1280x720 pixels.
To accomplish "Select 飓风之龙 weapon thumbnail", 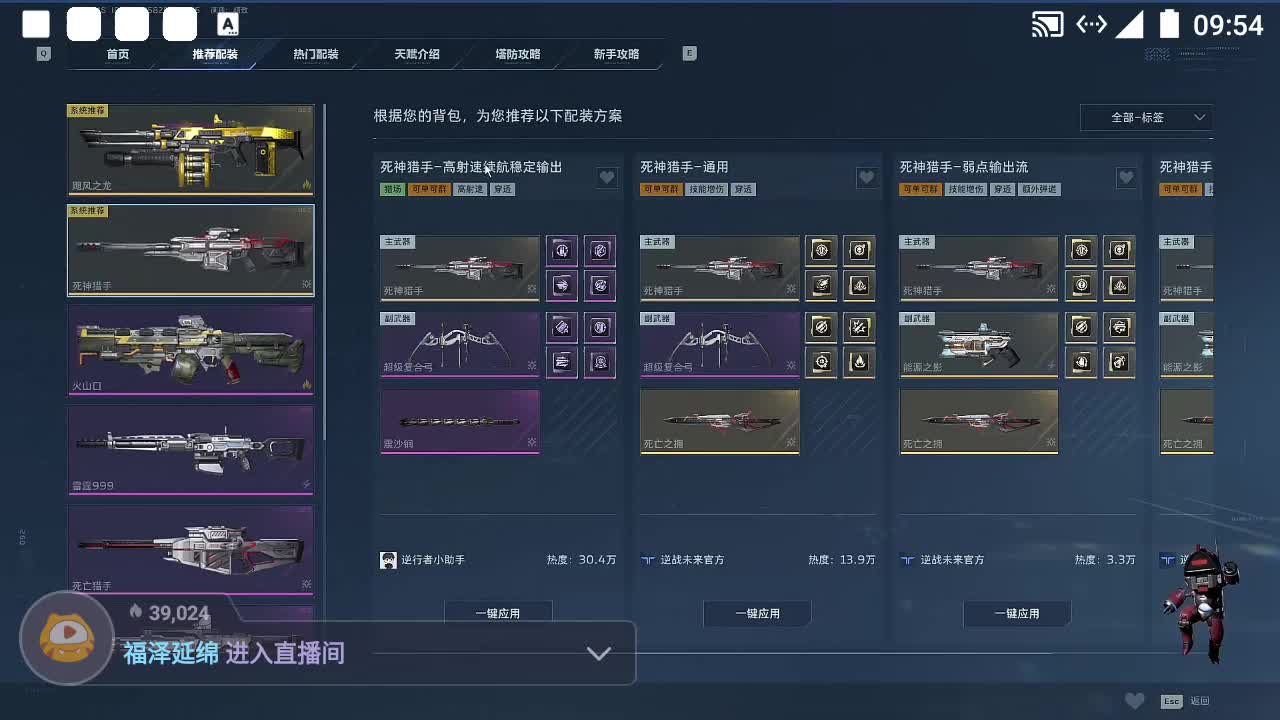I will [191, 150].
